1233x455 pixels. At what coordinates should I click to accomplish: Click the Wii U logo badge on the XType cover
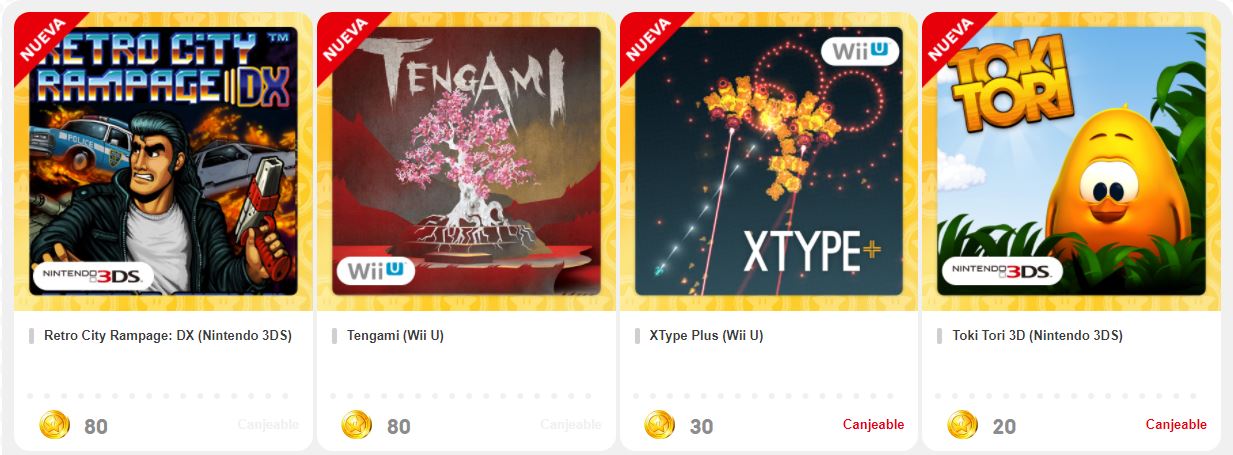859,50
